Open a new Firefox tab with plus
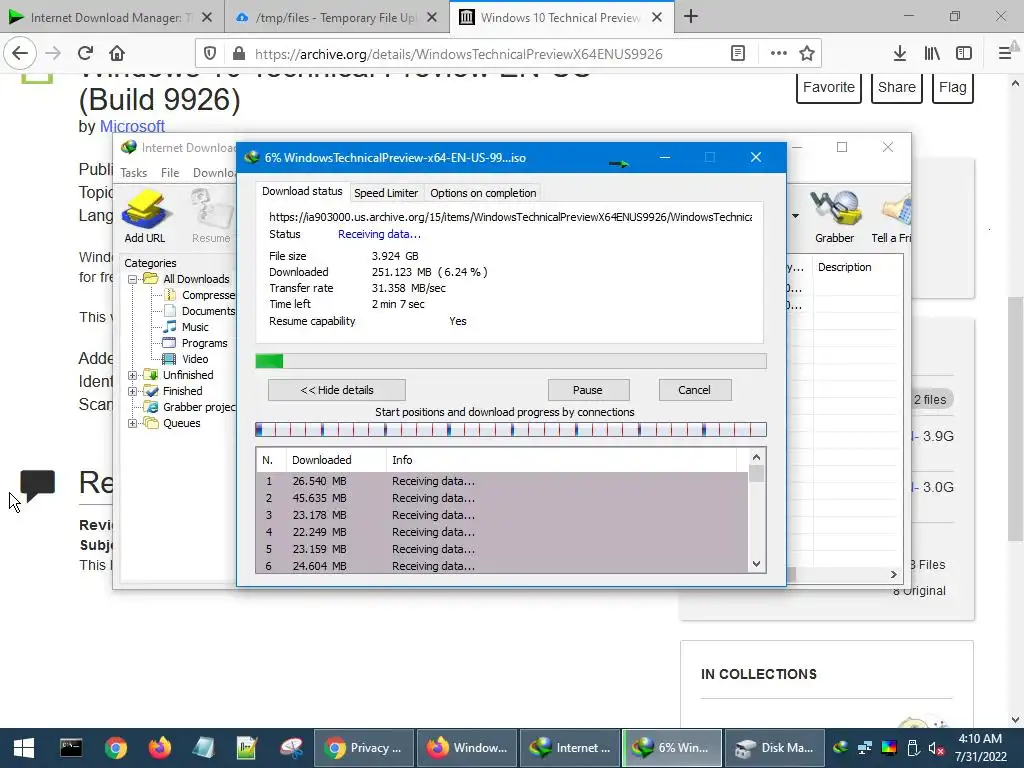 691,17
